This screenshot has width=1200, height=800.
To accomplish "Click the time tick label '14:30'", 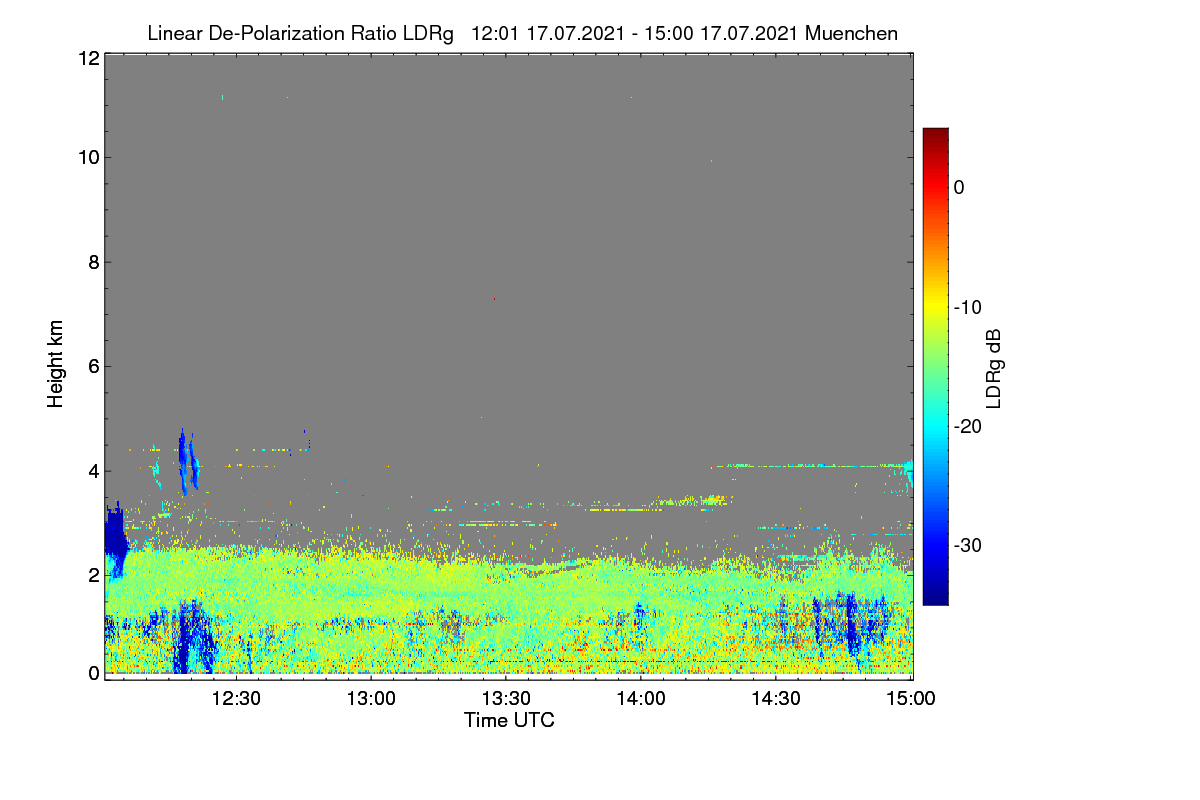I will (775, 699).
